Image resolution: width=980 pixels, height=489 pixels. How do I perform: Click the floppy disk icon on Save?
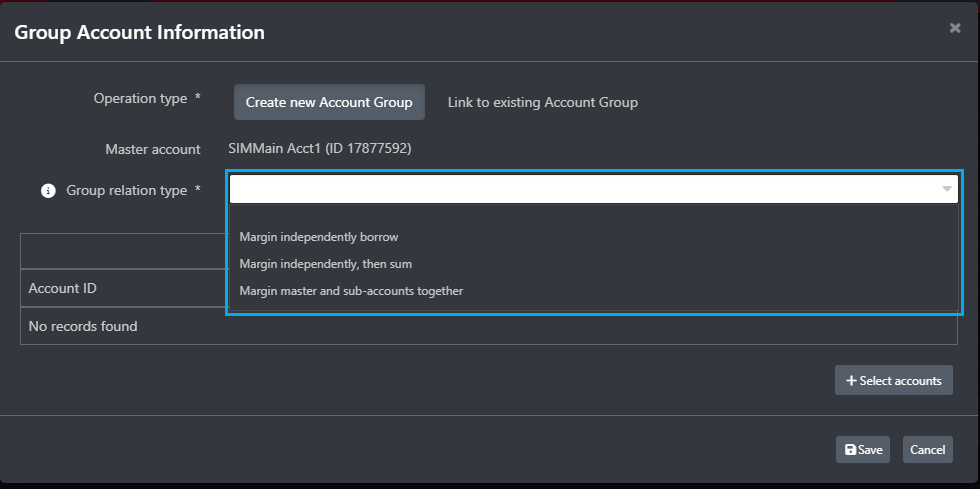pos(850,450)
